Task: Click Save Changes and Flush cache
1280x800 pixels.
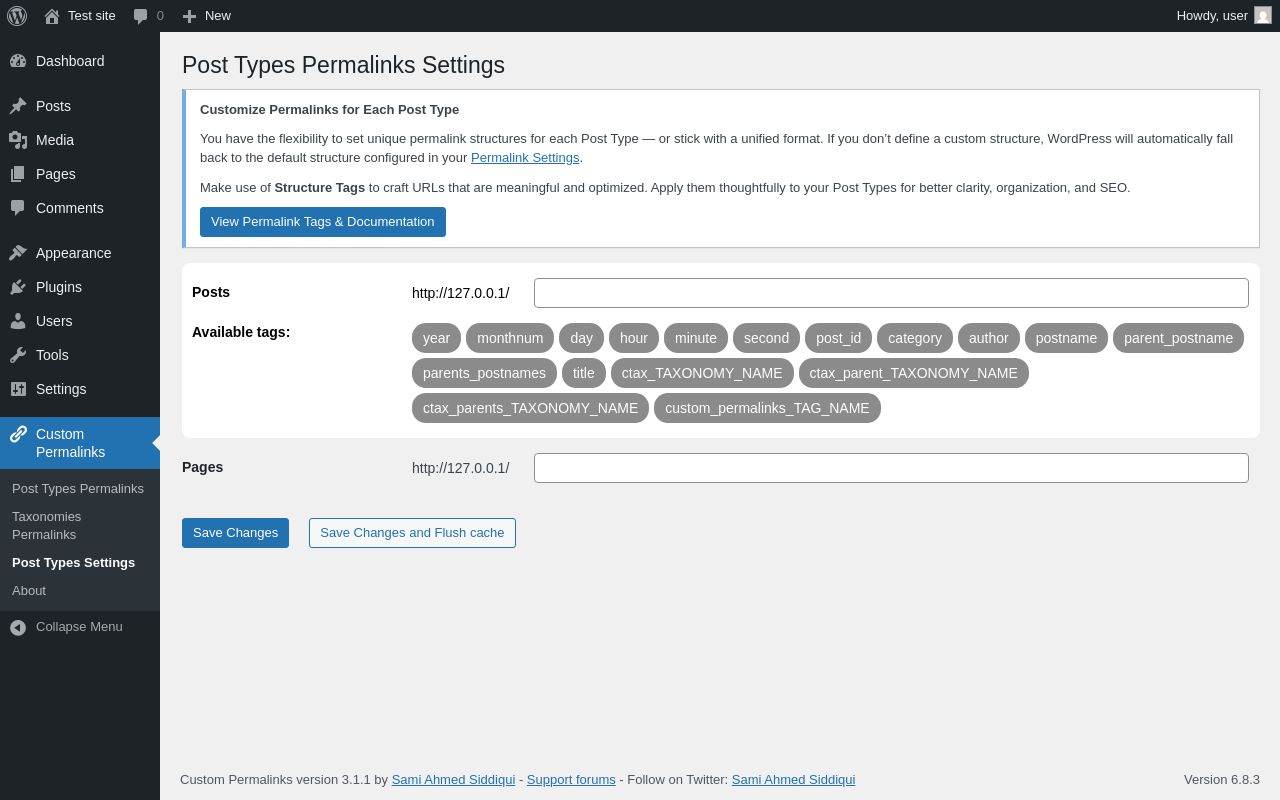Action: [x=412, y=533]
